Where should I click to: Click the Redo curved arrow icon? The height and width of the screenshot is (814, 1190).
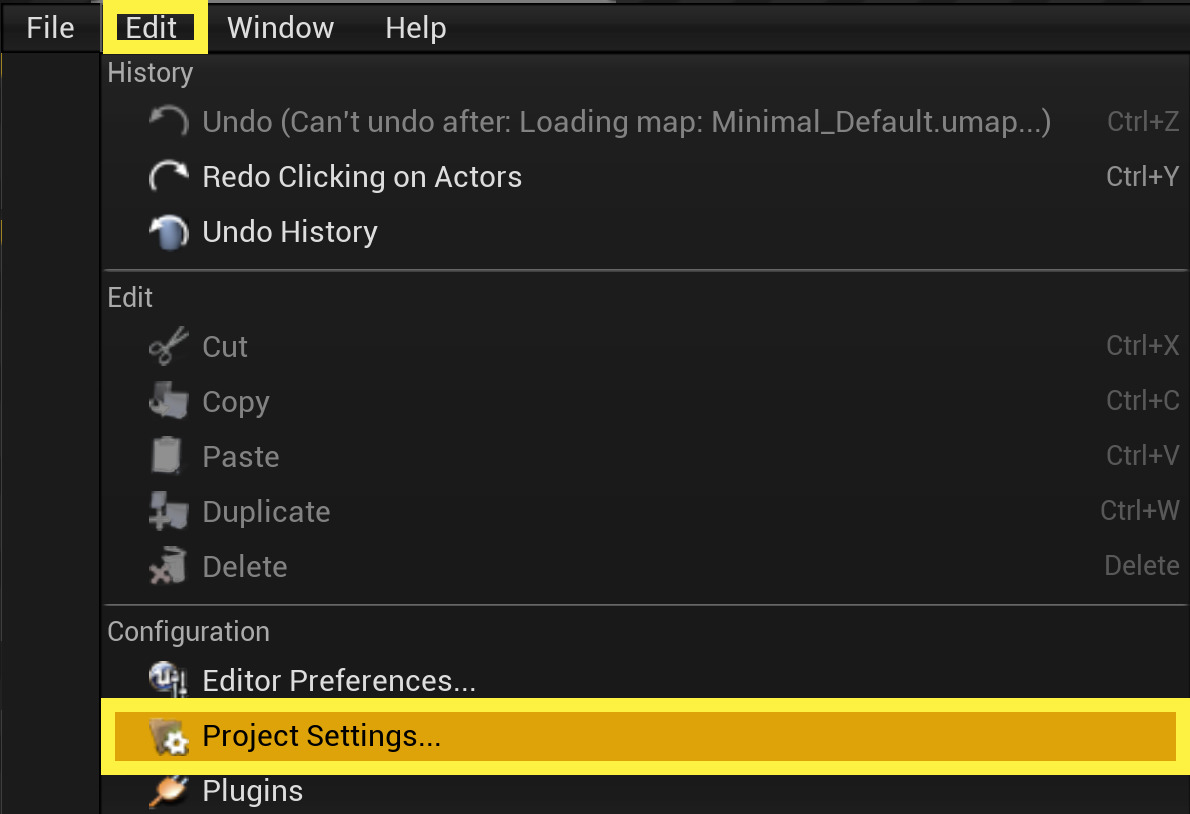coord(170,176)
